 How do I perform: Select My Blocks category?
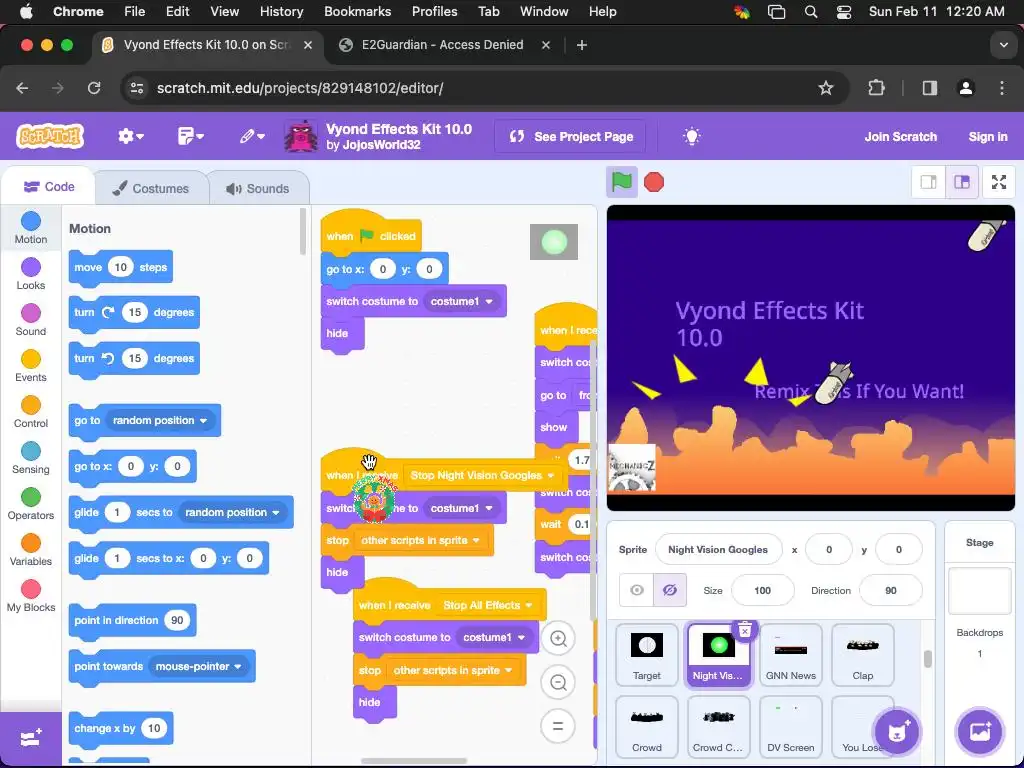point(31,596)
